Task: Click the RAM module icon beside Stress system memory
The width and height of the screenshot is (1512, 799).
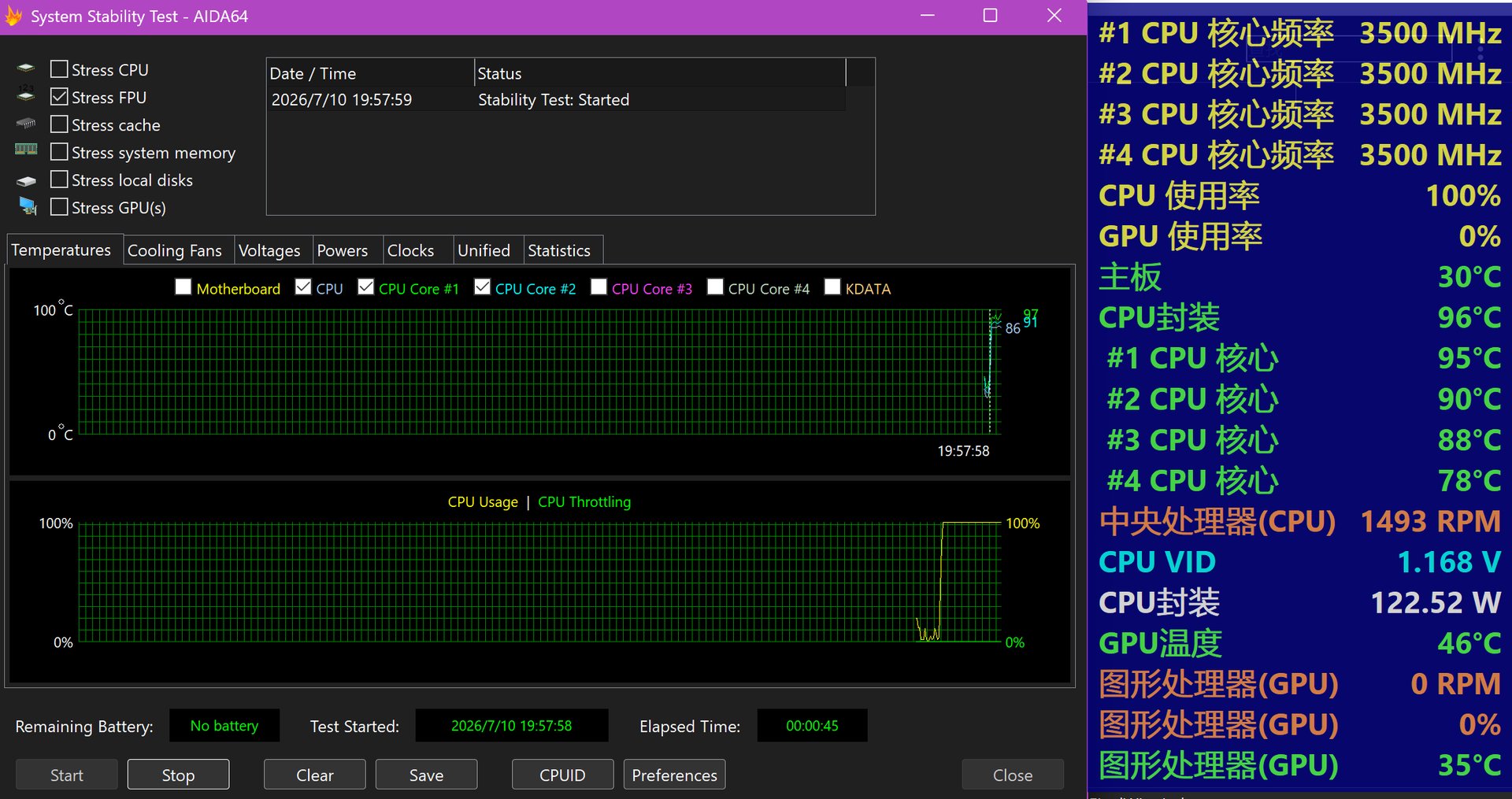Action: [x=26, y=150]
